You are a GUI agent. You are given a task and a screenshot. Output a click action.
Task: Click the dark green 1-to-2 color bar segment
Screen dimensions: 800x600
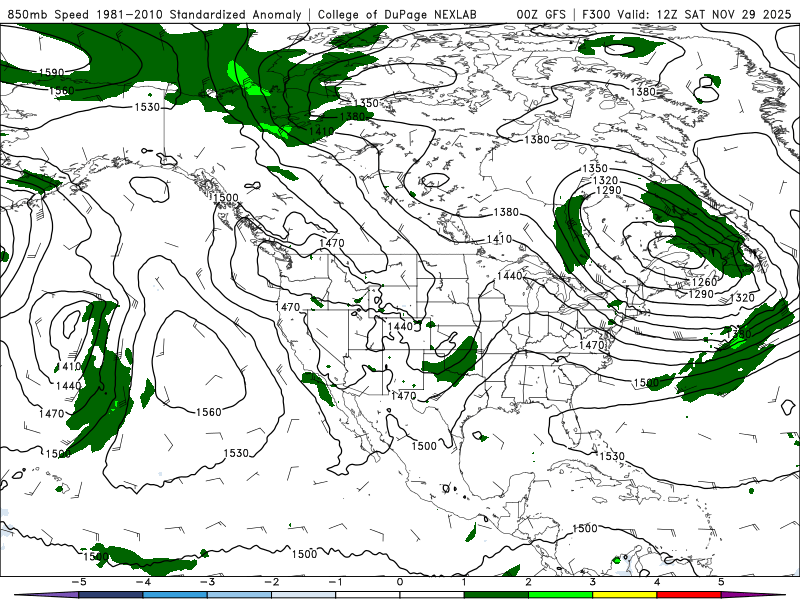point(496,595)
